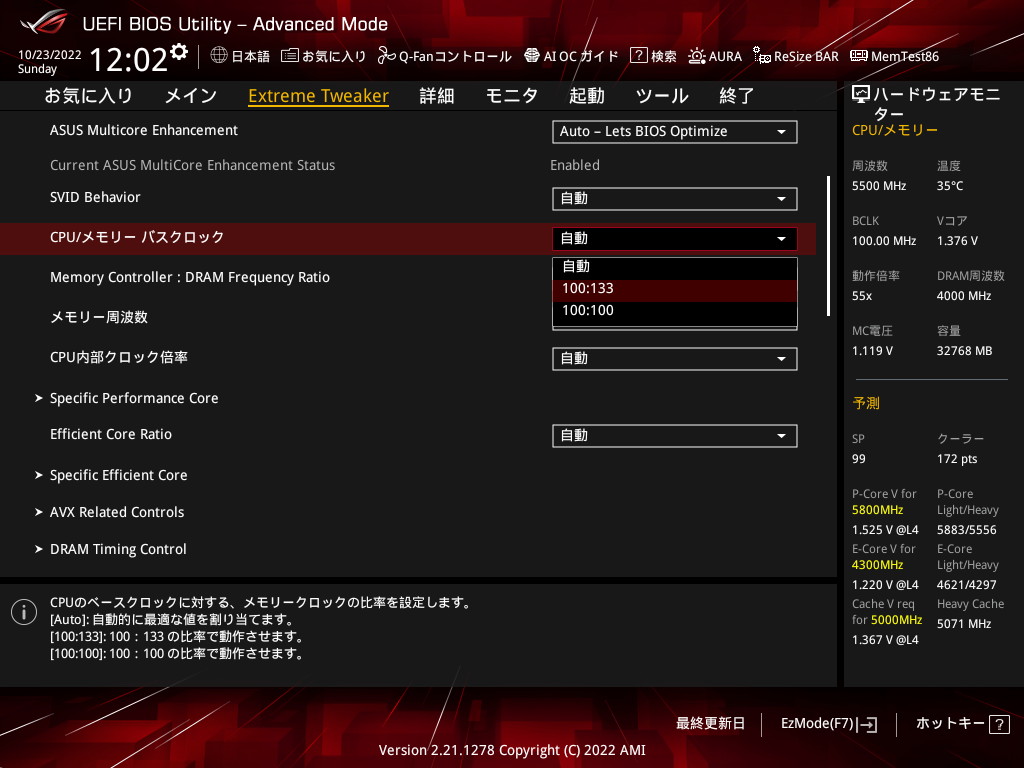Image resolution: width=1024 pixels, height=768 pixels.
Task: Toggle ReSize BAR icon
Action: click(x=761, y=56)
